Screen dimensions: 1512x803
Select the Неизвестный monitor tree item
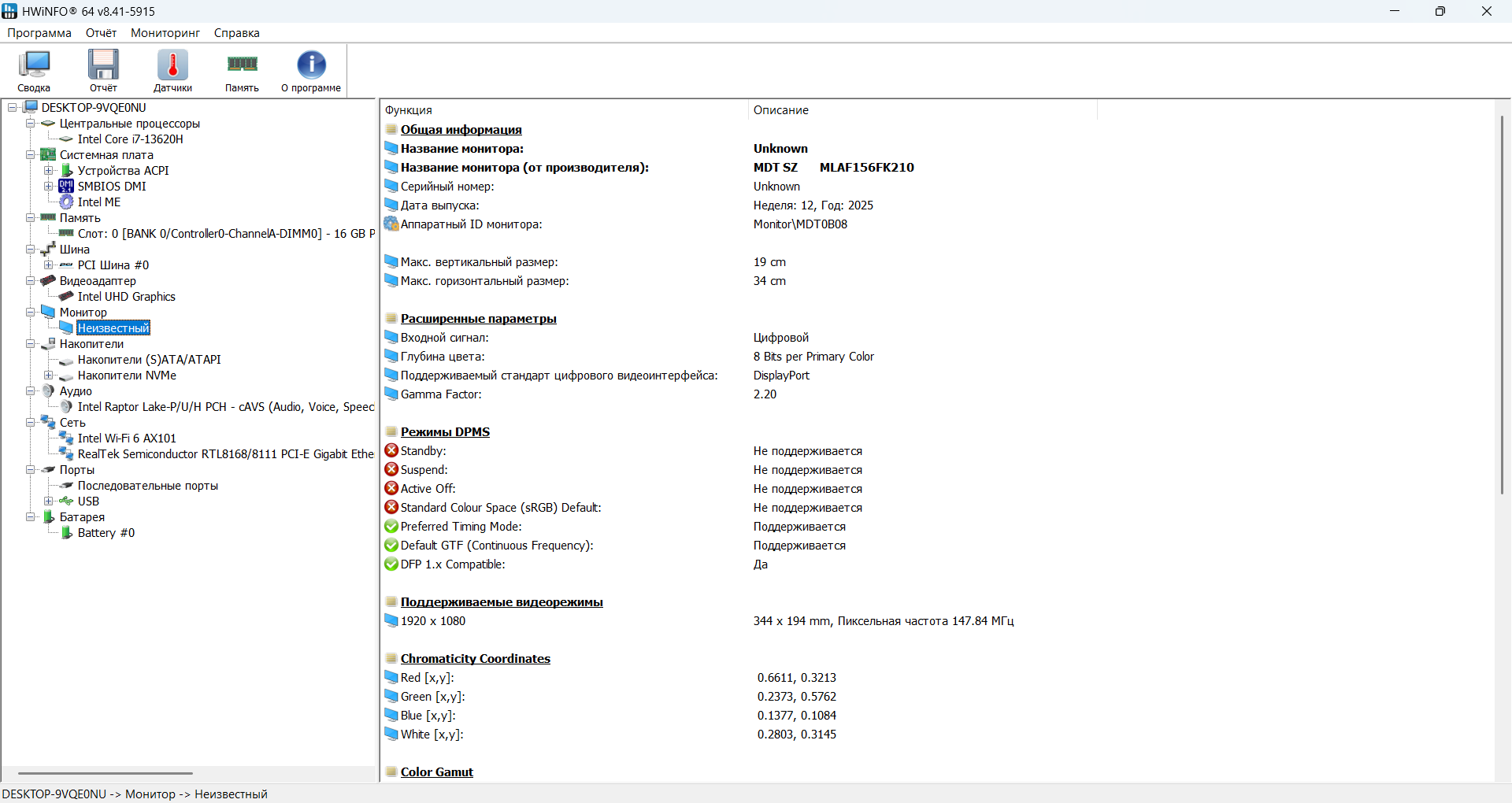click(113, 328)
